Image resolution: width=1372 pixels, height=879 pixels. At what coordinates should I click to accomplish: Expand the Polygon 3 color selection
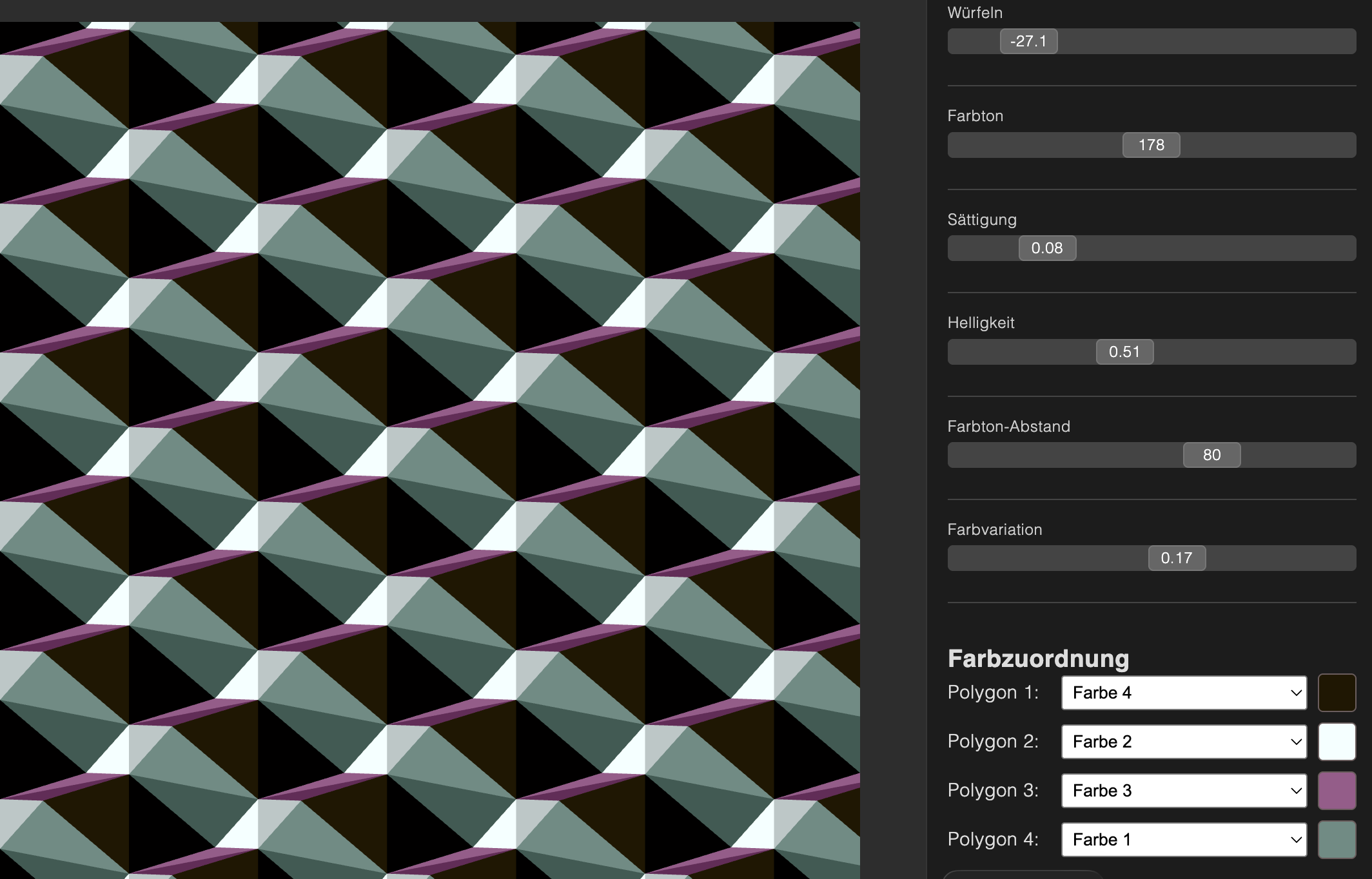tap(1184, 791)
